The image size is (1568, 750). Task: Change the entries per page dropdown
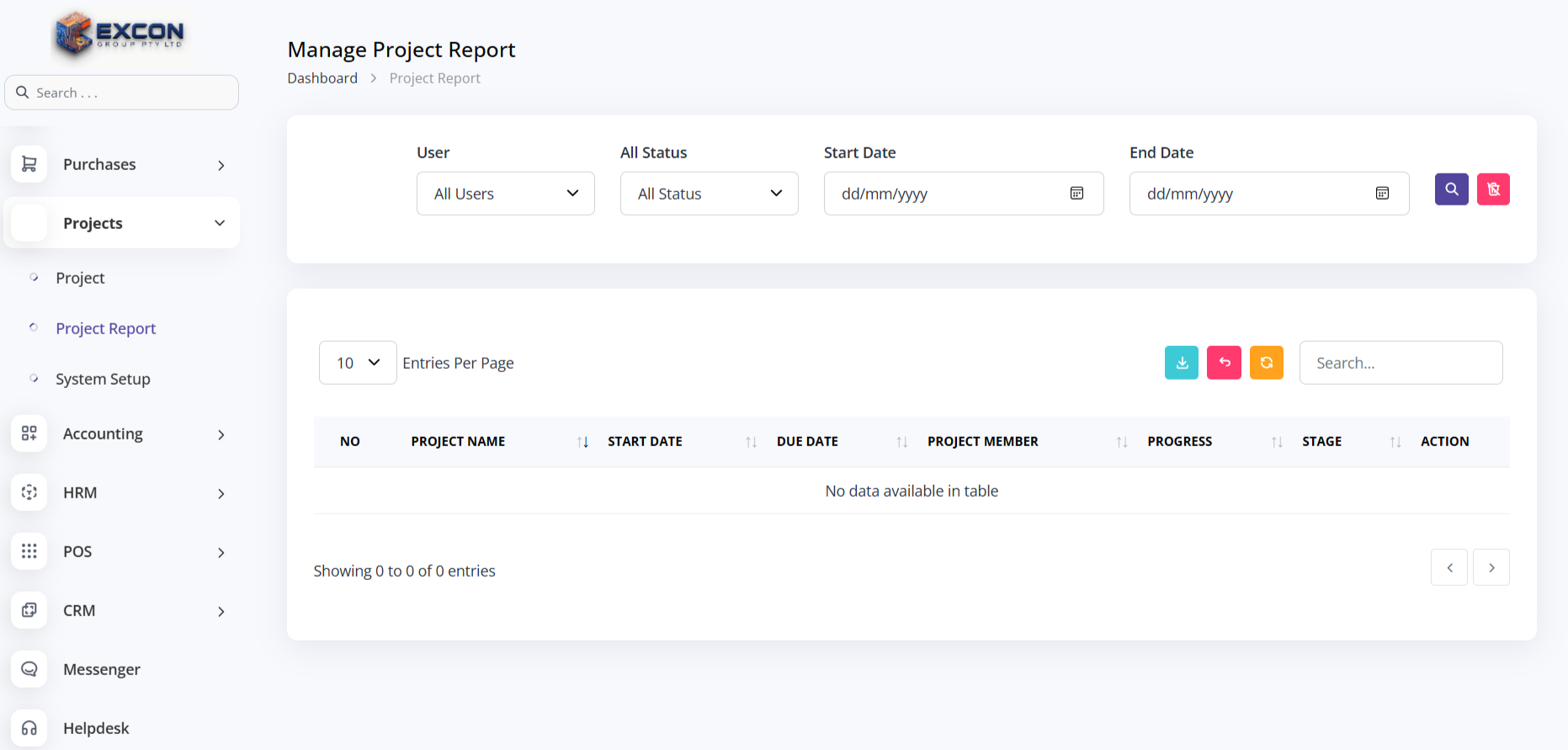click(x=358, y=363)
